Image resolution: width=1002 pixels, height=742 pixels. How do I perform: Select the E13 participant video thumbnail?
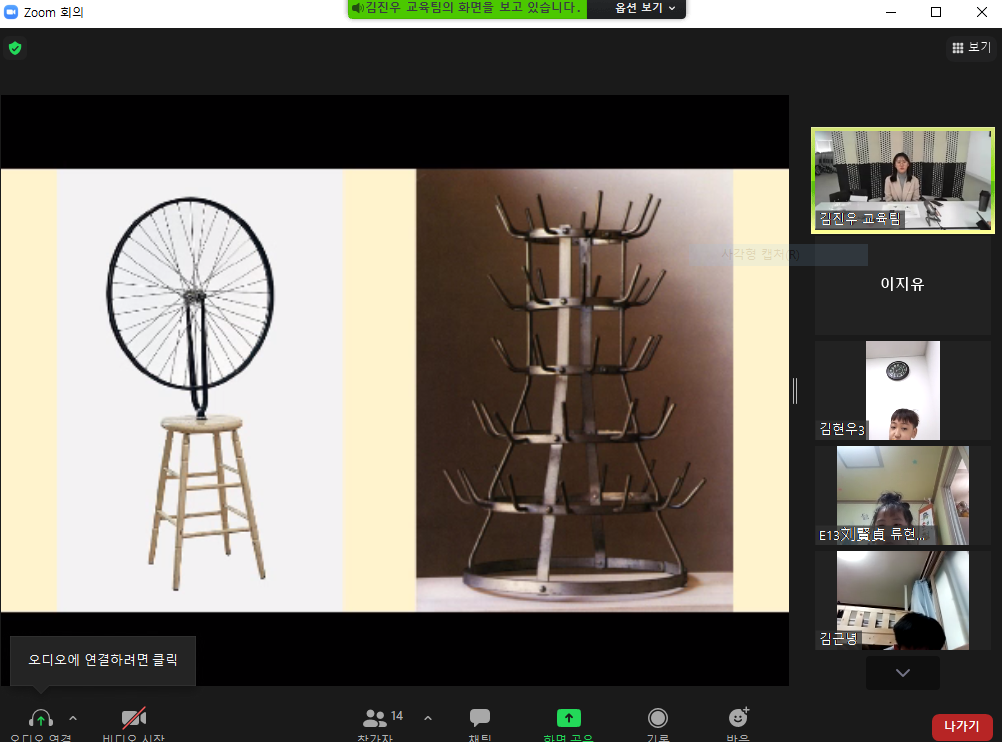click(x=902, y=495)
